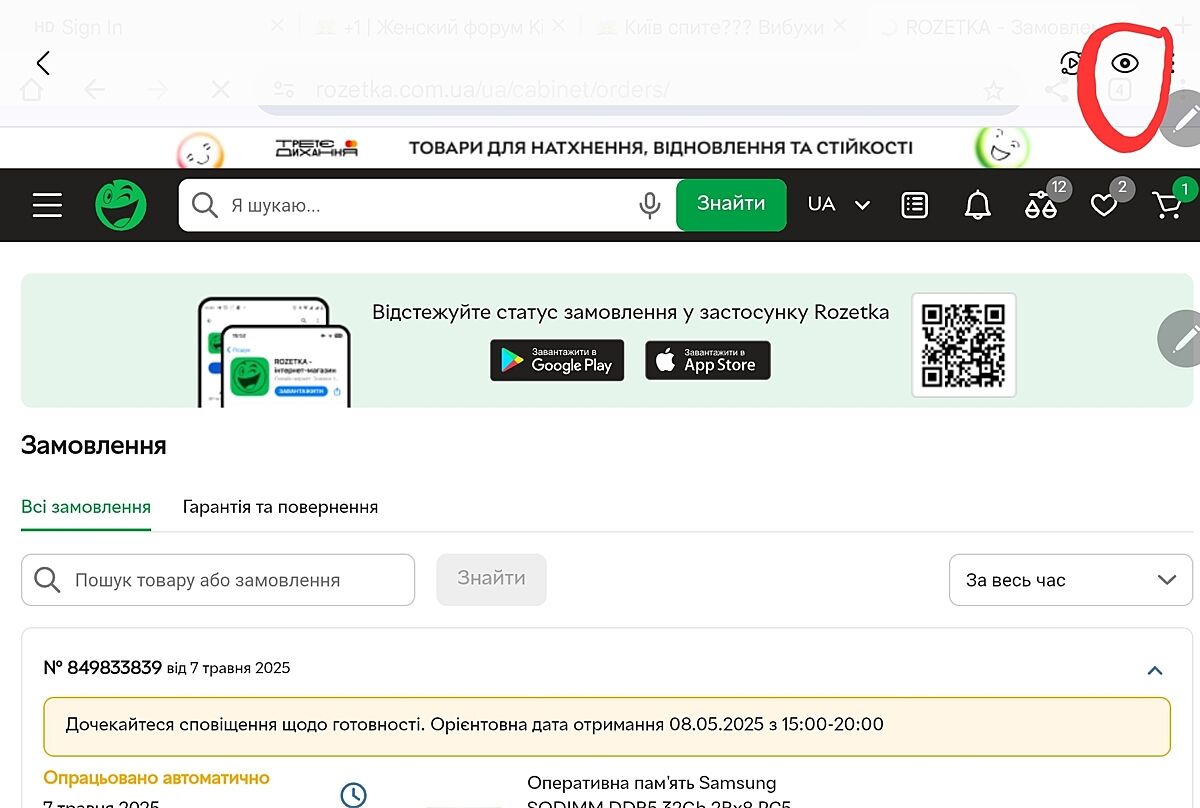
Task: Toggle the eye icon in top bar
Action: 1125,64
